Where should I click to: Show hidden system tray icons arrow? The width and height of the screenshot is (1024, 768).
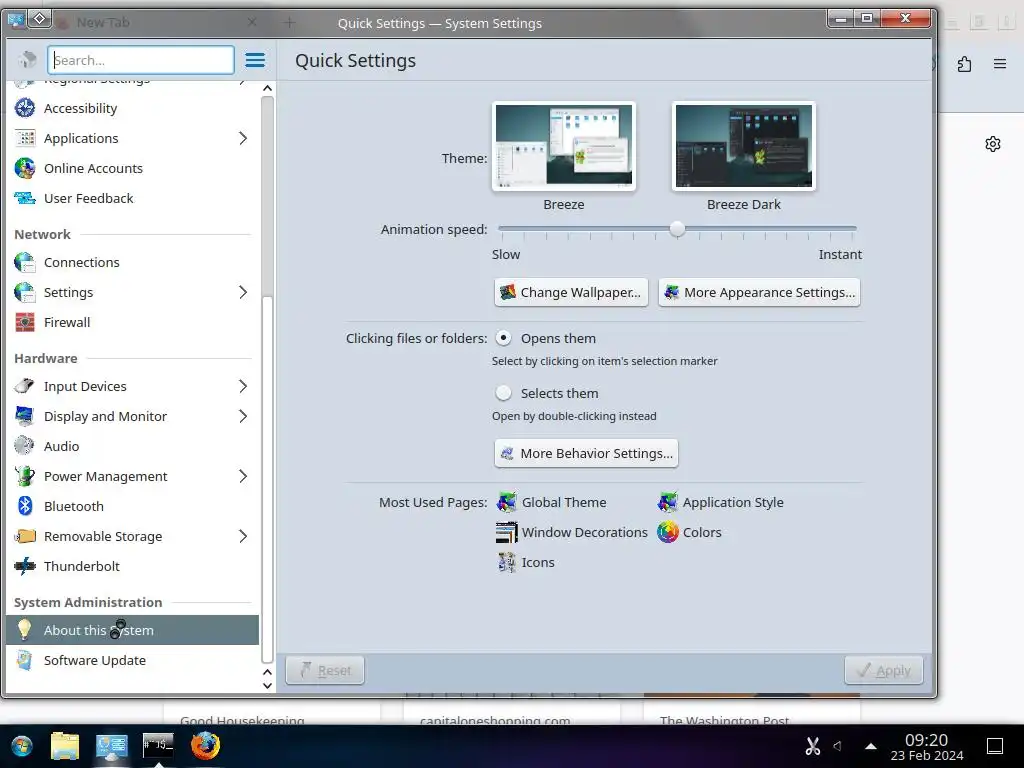tap(871, 746)
